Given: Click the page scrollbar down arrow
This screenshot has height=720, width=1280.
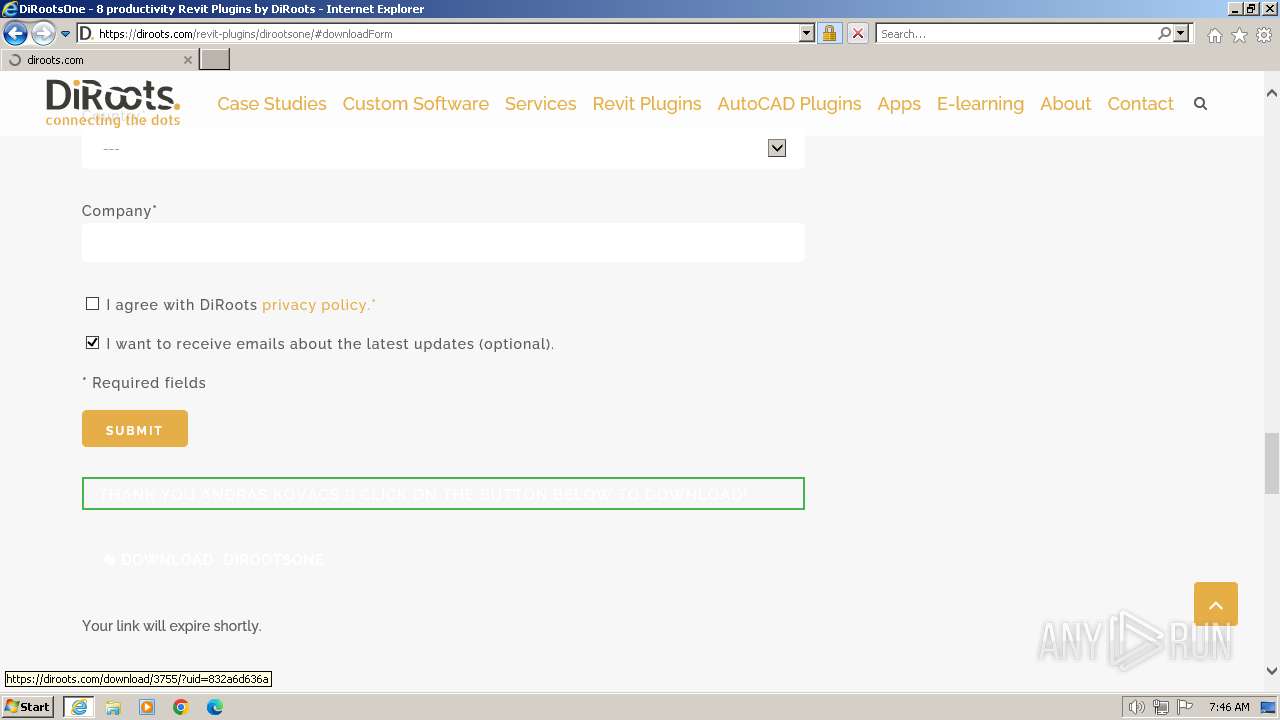Looking at the screenshot, I should [1272, 671].
